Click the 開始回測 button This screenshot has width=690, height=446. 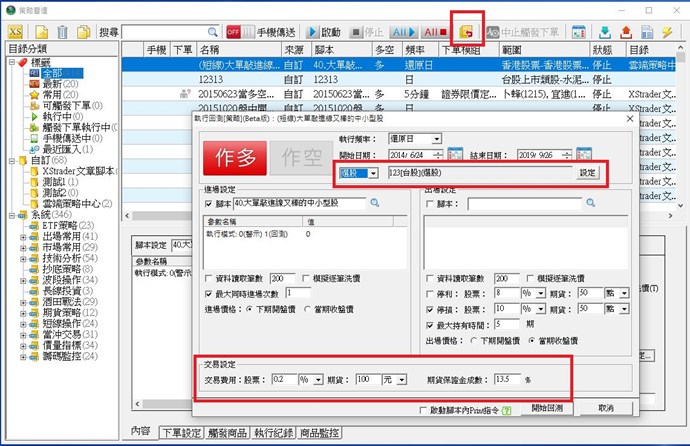(x=553, y=408)
